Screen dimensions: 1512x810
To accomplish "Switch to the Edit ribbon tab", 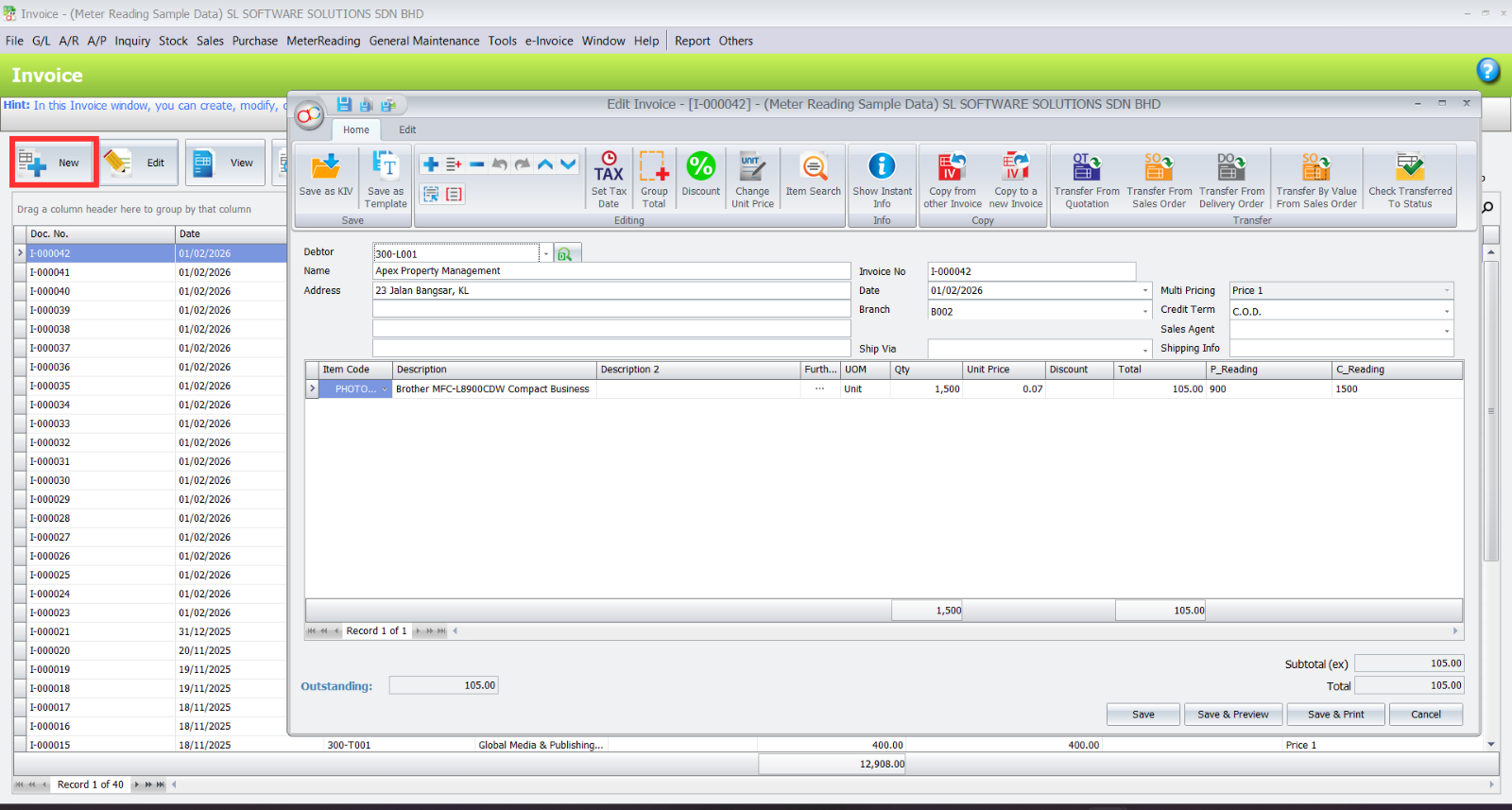I will point(407,129).
